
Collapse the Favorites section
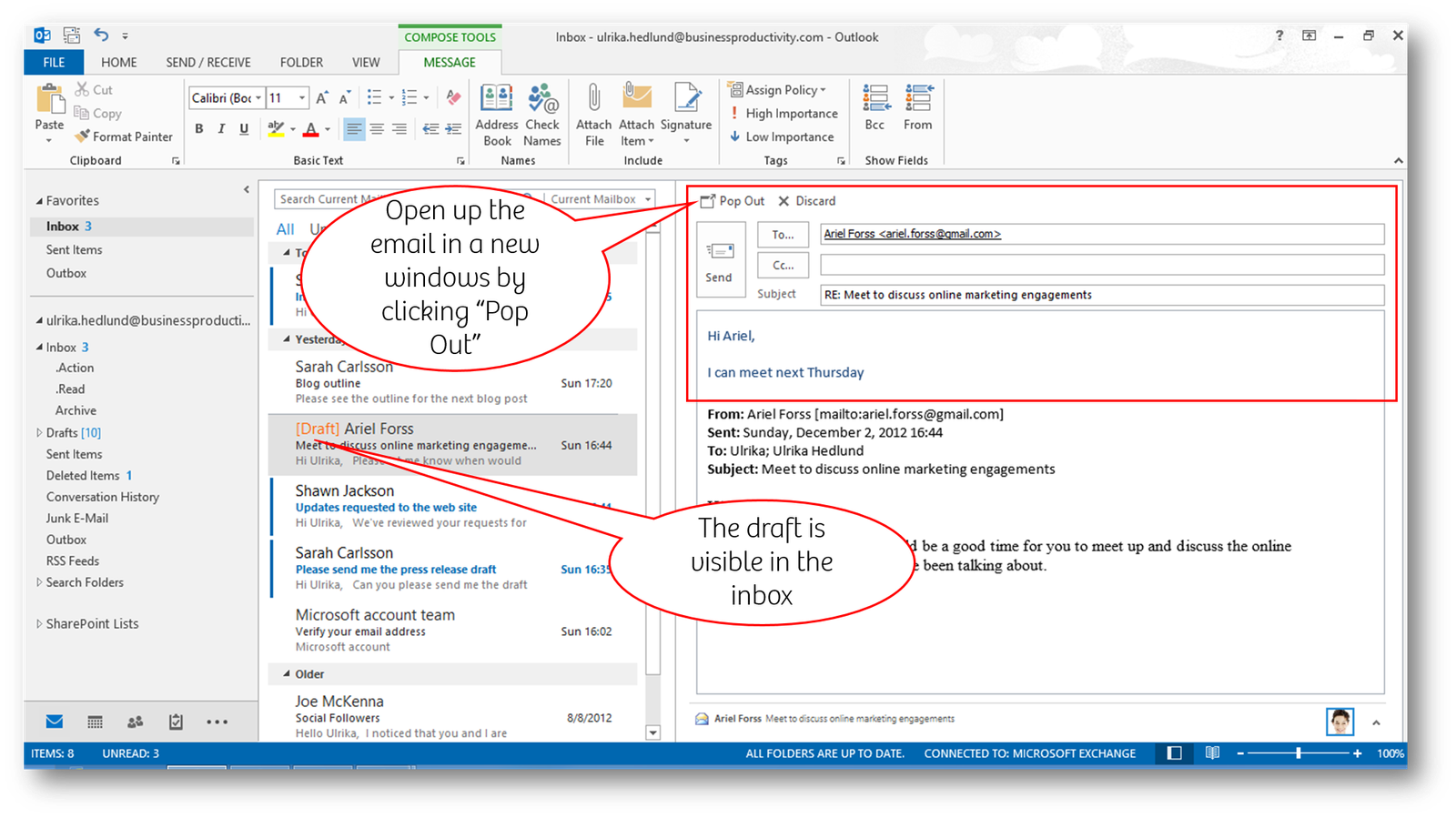tap(39, 200)
